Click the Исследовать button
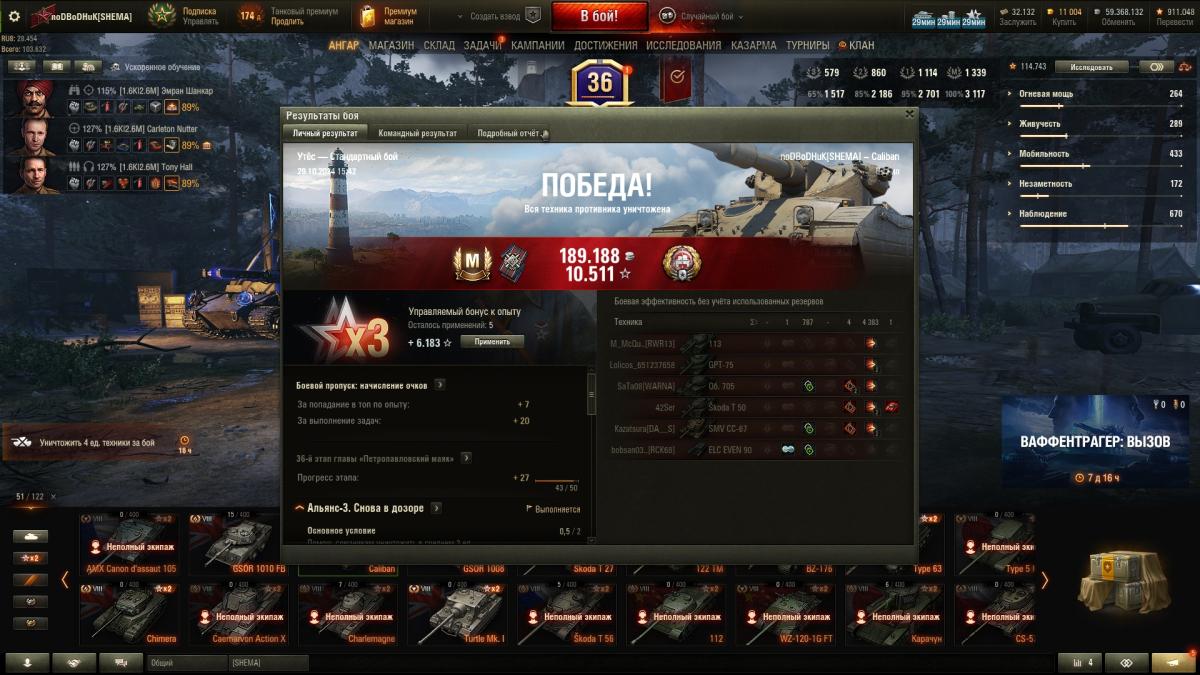 pyautogui.click(x=1091, y=67)
